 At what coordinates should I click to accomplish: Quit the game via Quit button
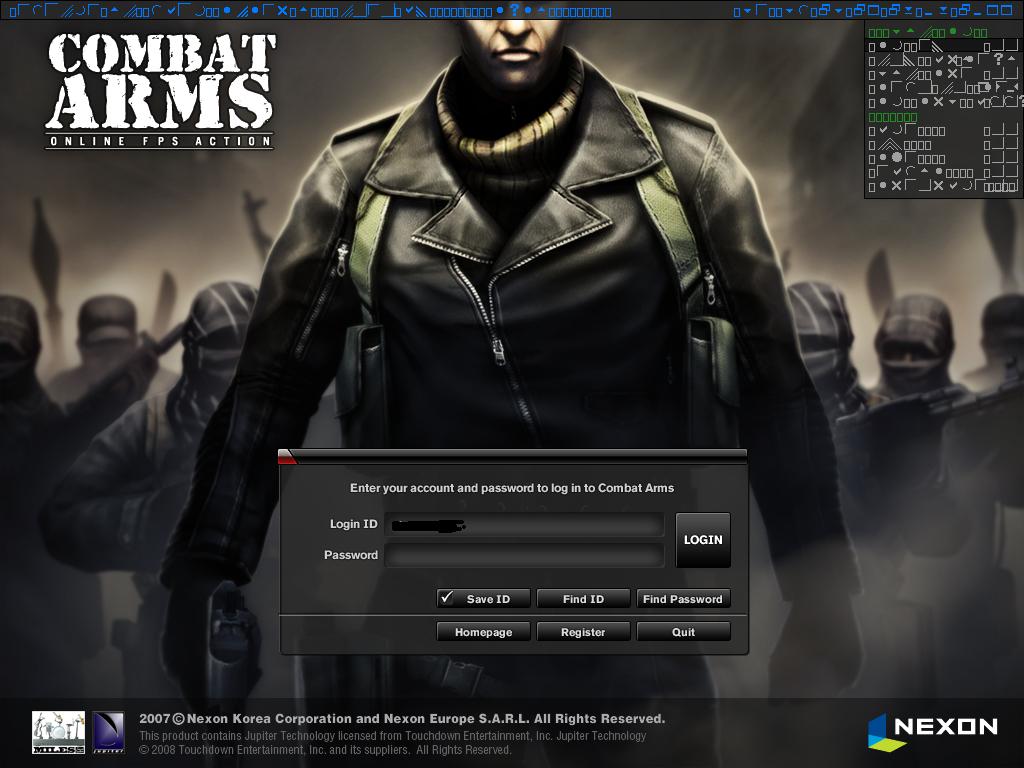point(683,632)
